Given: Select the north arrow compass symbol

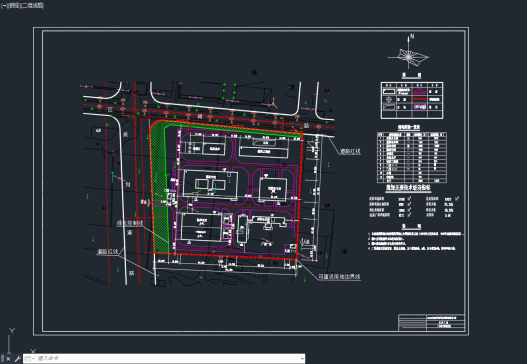Looking at the screenshot, I should pos(409,53).
